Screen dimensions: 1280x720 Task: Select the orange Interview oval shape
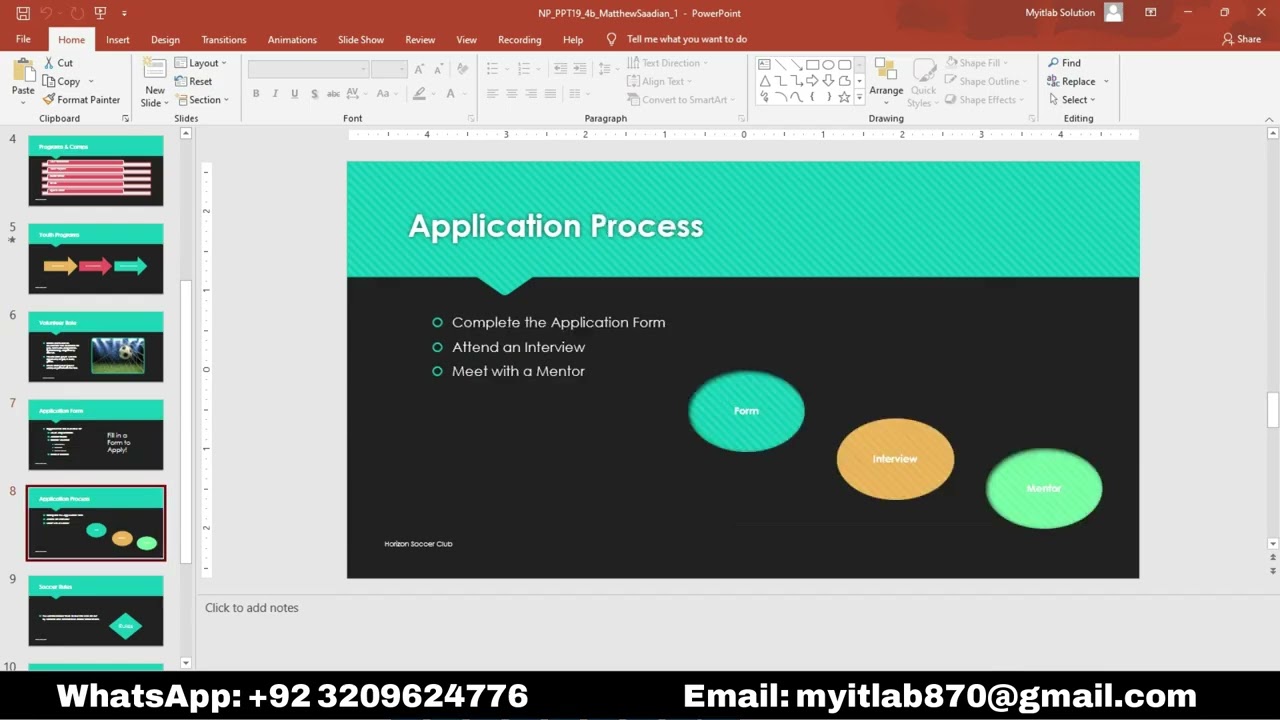pos(895,459)
